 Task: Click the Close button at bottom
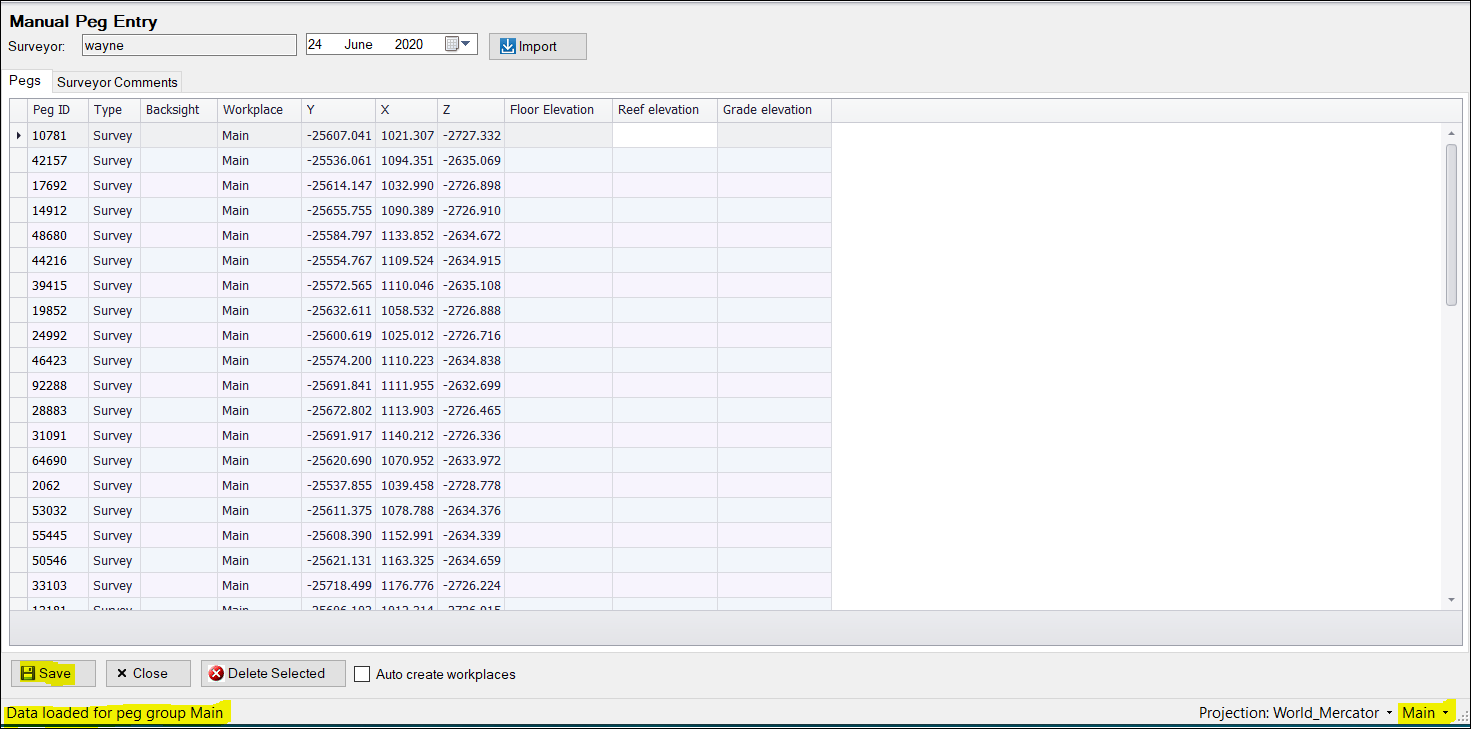148,673
